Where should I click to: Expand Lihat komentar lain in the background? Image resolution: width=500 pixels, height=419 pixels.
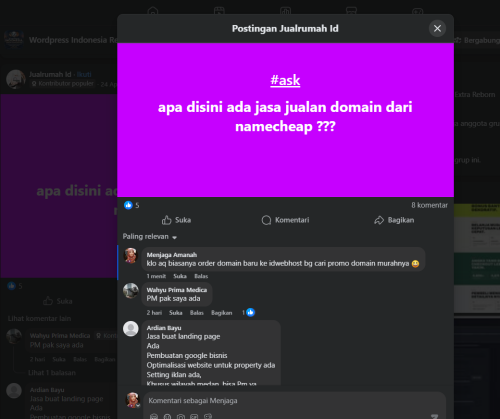[x=39, y=319]
